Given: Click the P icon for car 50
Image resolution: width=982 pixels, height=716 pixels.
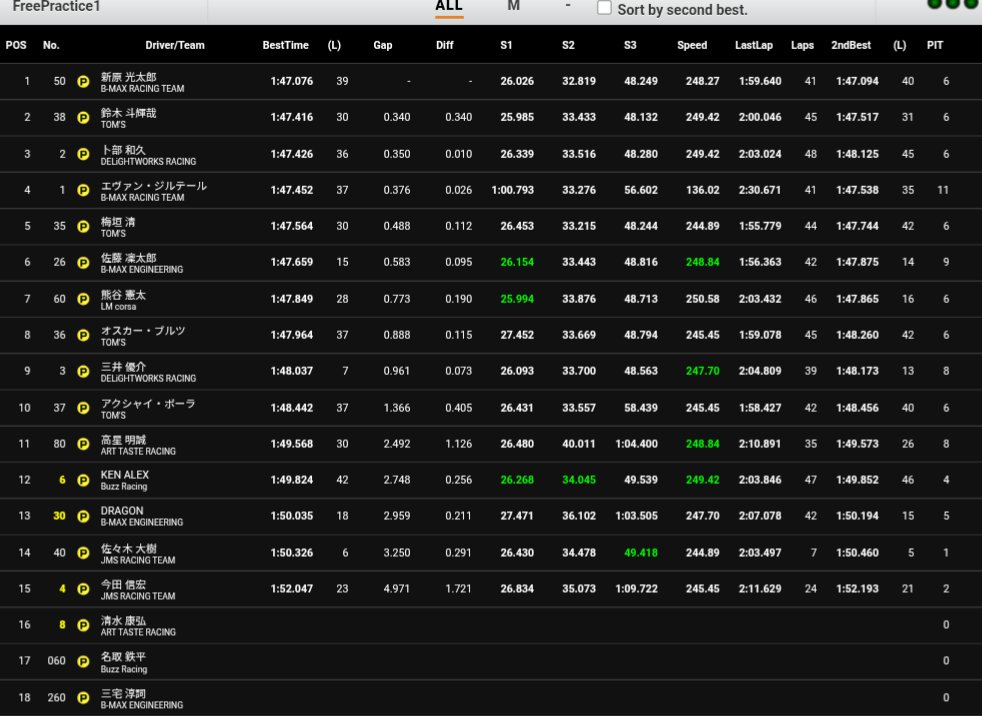Looking at the screenshot, I should click(83, 81).
